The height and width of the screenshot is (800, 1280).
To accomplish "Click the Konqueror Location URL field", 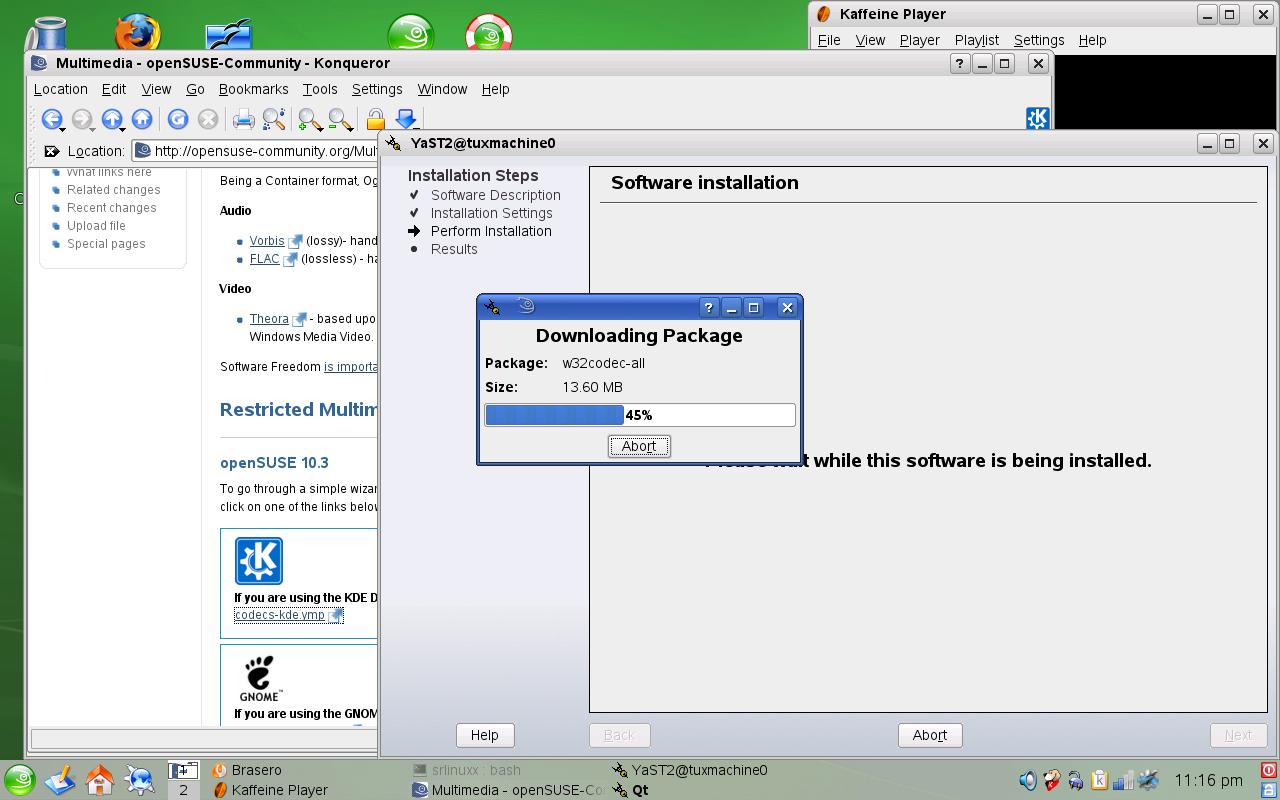I will [x=255, y=151].
